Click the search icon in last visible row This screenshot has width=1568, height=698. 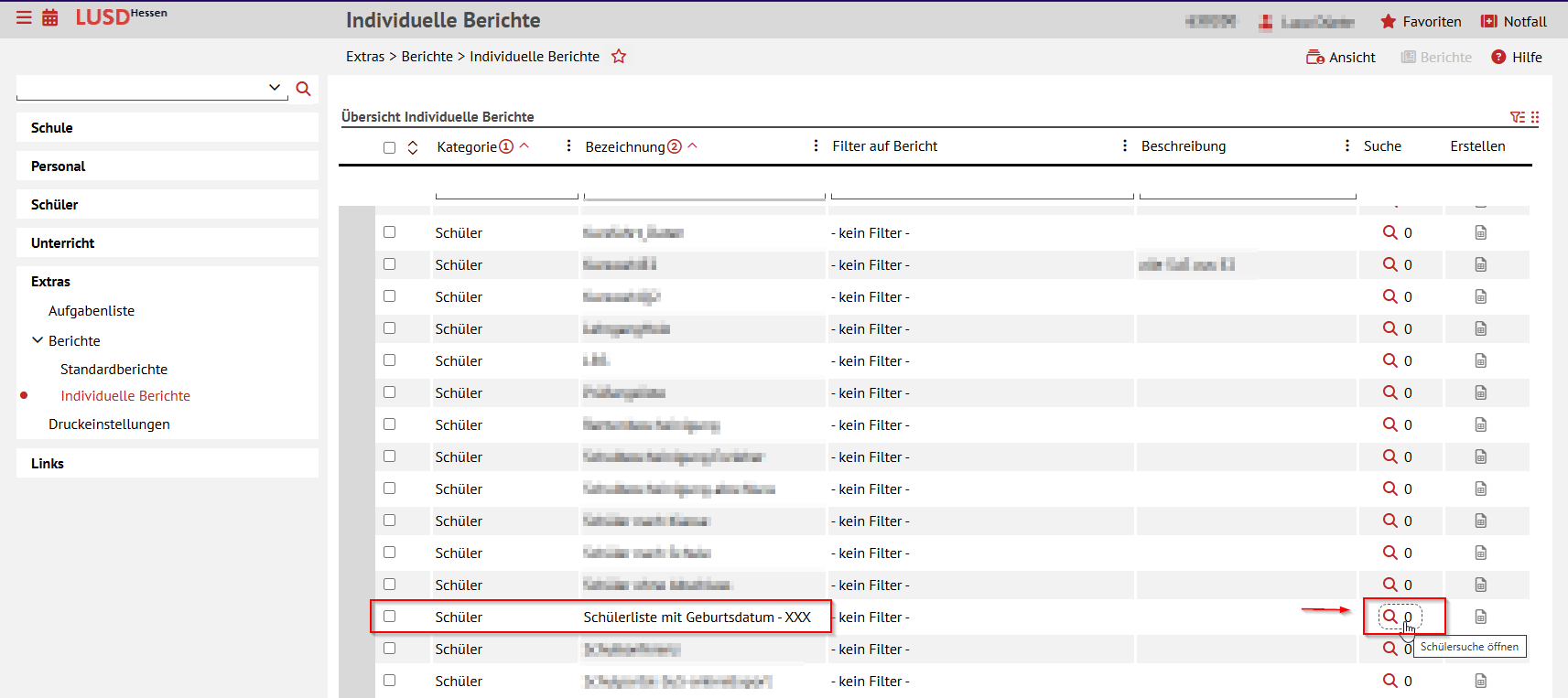tap(1390, 681)
